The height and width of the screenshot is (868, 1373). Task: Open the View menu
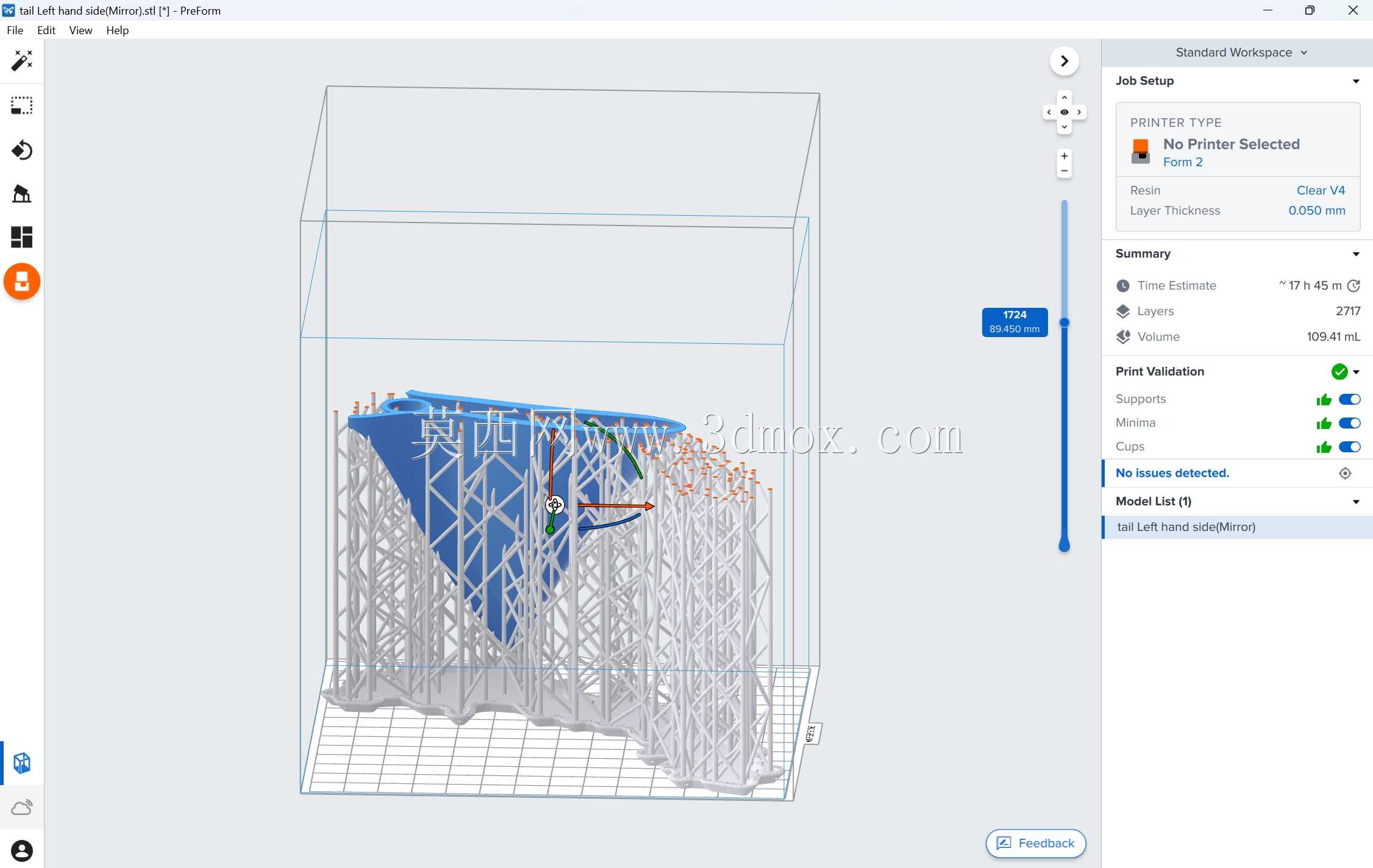pos(80,30)
